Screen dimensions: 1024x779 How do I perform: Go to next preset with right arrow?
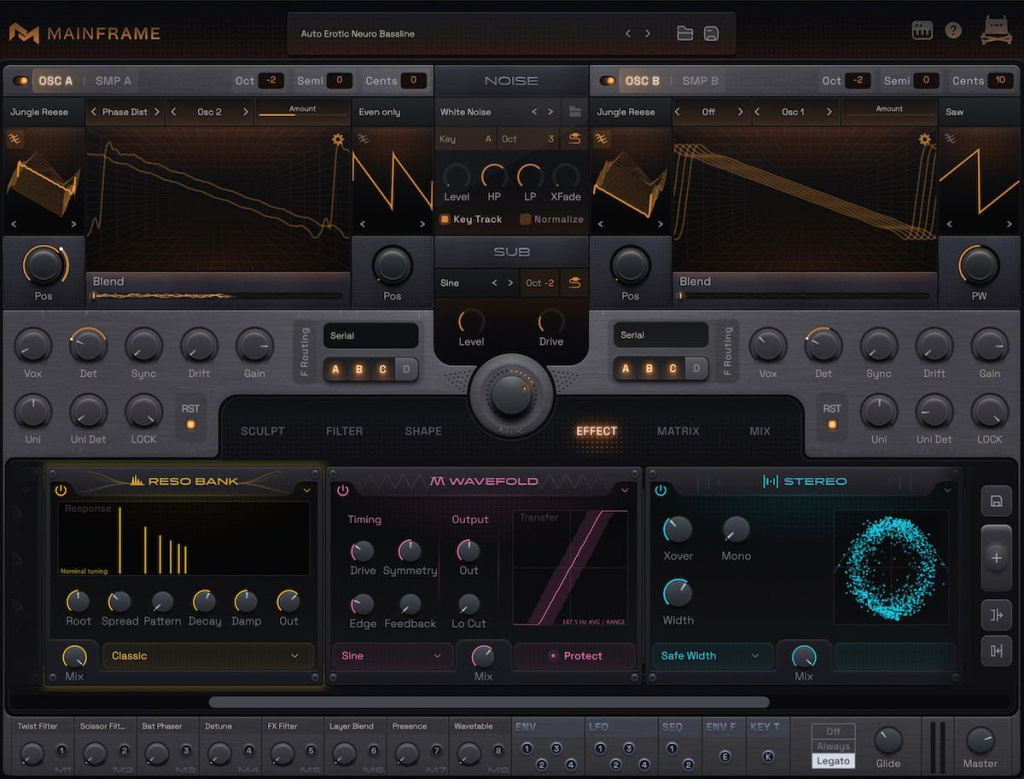click(648, 33)
